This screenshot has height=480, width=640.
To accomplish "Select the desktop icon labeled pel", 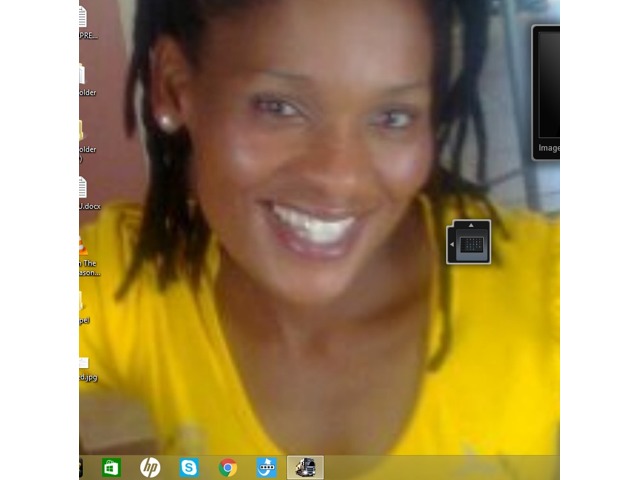I will pyautogui.click(x=83, y=302).
